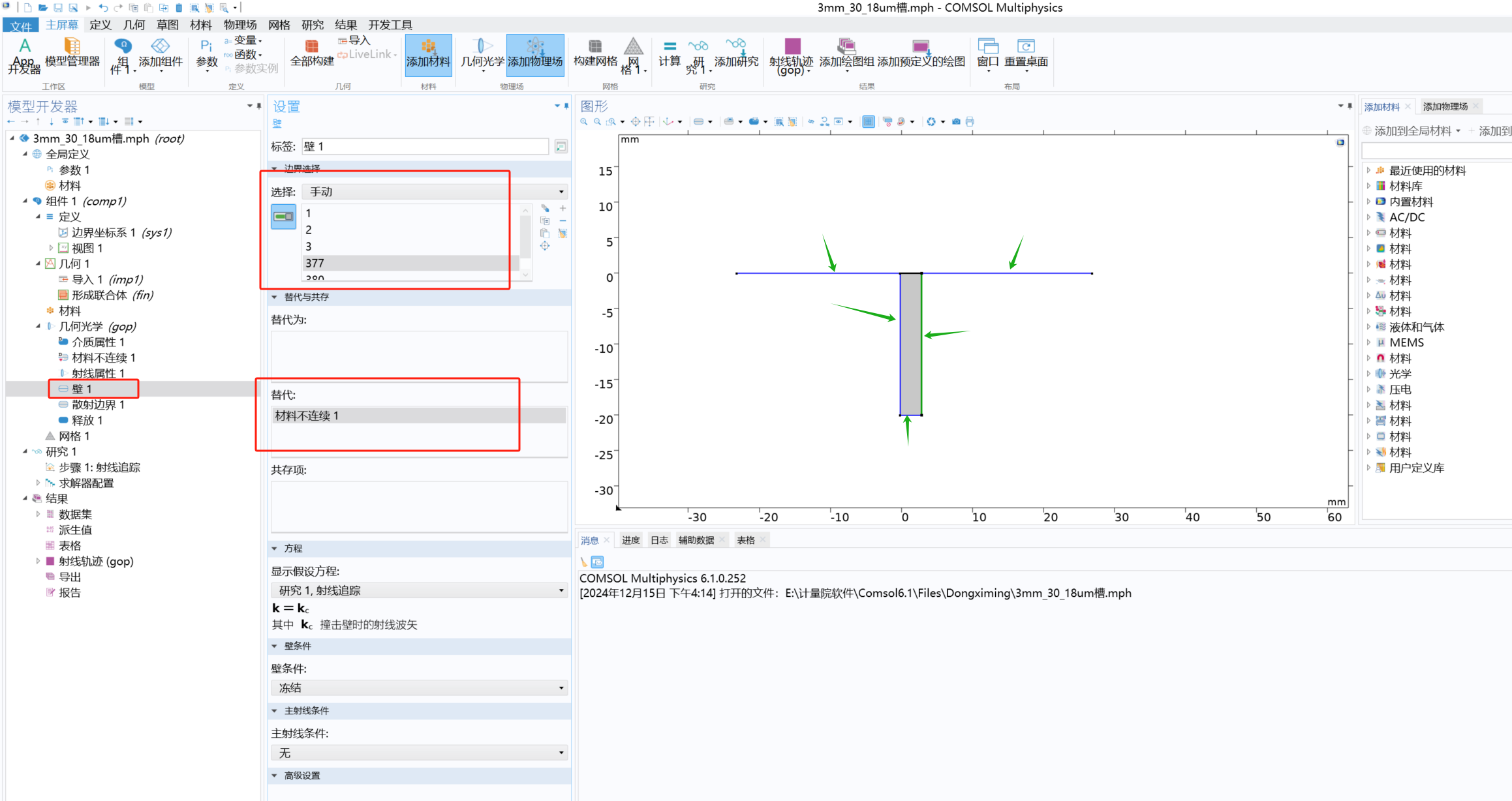Toggle the highlighted grid view button in graphics toolbar
The width and height of the screenshot is (1512, 801).
(x=869, y=122)
